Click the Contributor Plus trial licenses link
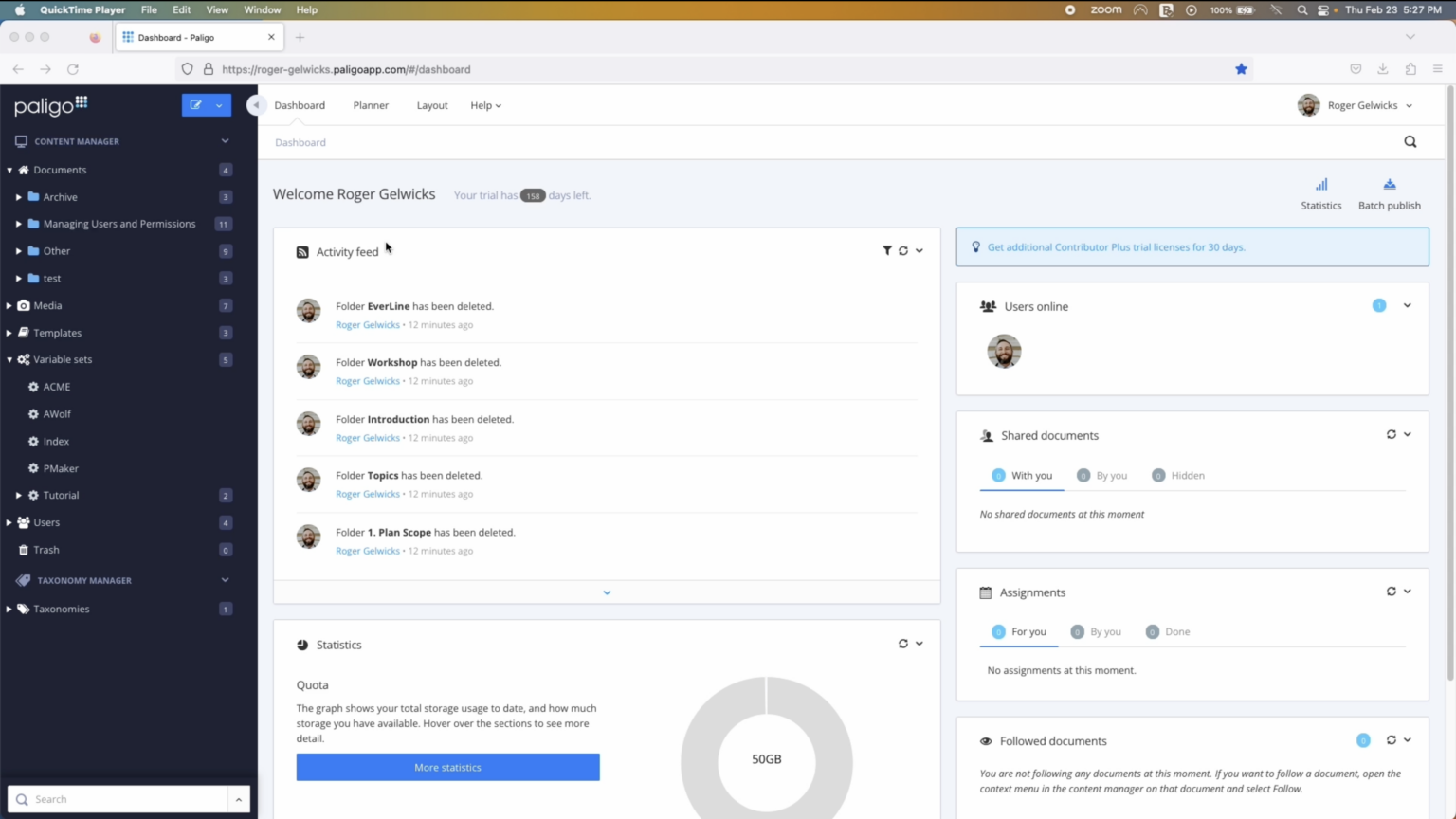 click(x=1117, y=247)
